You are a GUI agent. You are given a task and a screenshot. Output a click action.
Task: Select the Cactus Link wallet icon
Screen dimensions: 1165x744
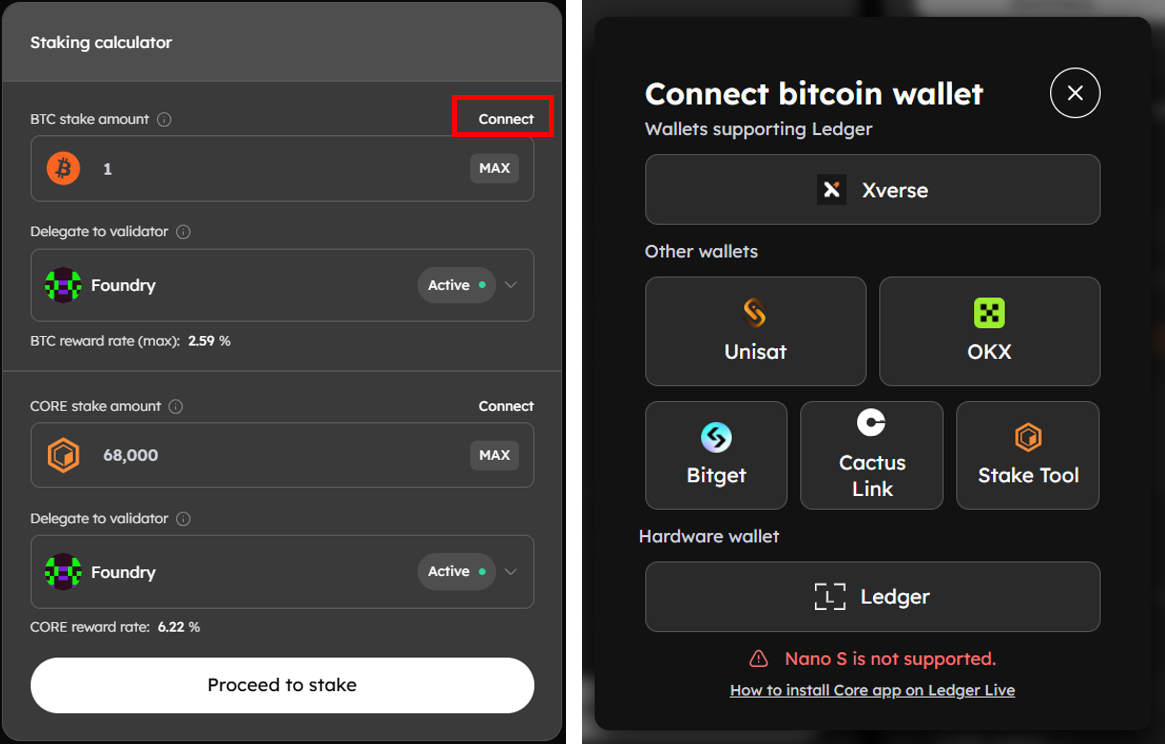871,421
